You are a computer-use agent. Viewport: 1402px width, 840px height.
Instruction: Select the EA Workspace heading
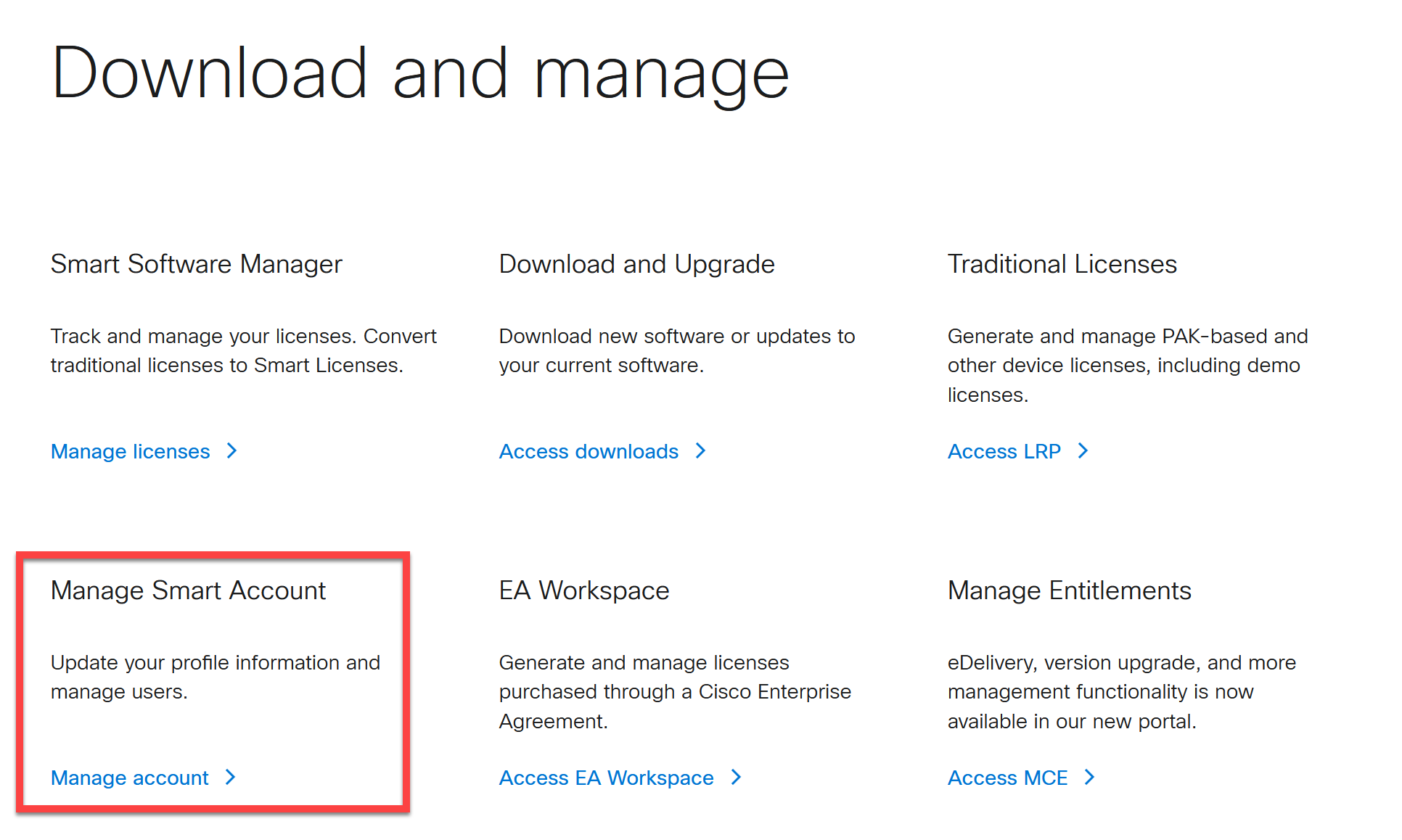coord(584,590)
